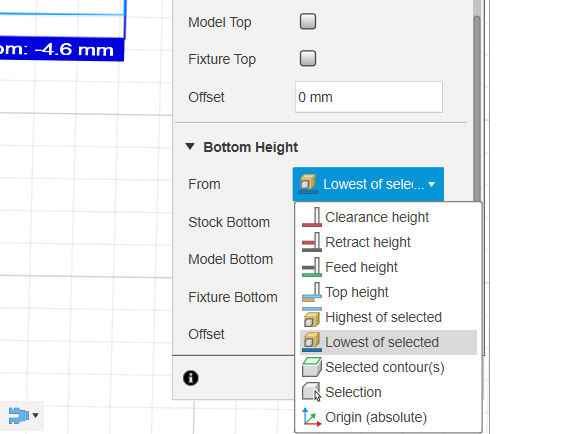The width and height of the screenshot is (566, 434).
Task: Enable the Model Top checkbox
Action: tap(308, 21)
